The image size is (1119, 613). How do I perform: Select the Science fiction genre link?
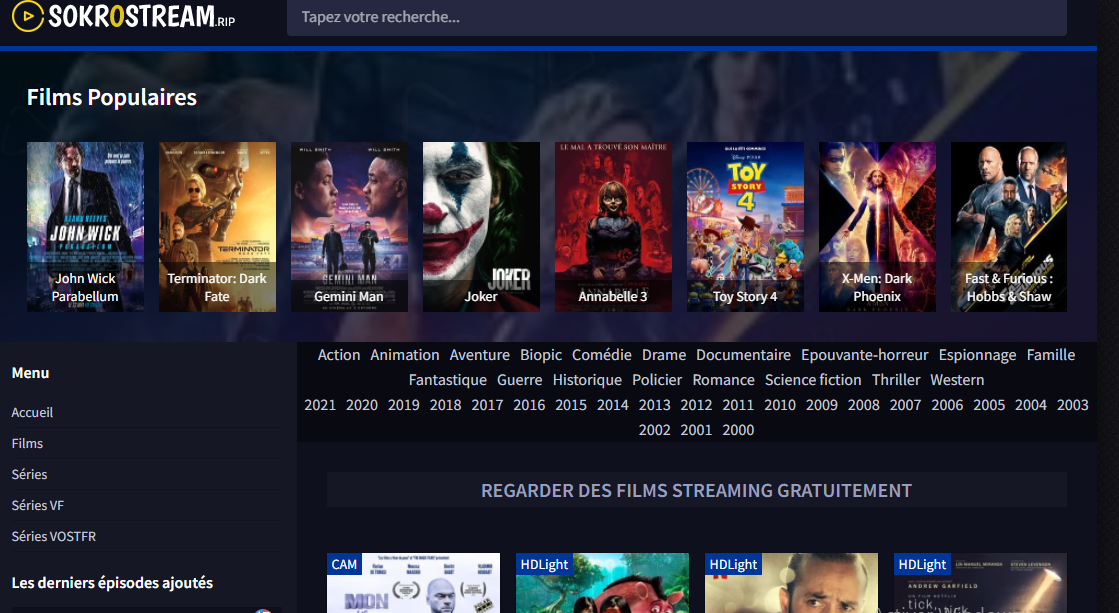point(813,380)
